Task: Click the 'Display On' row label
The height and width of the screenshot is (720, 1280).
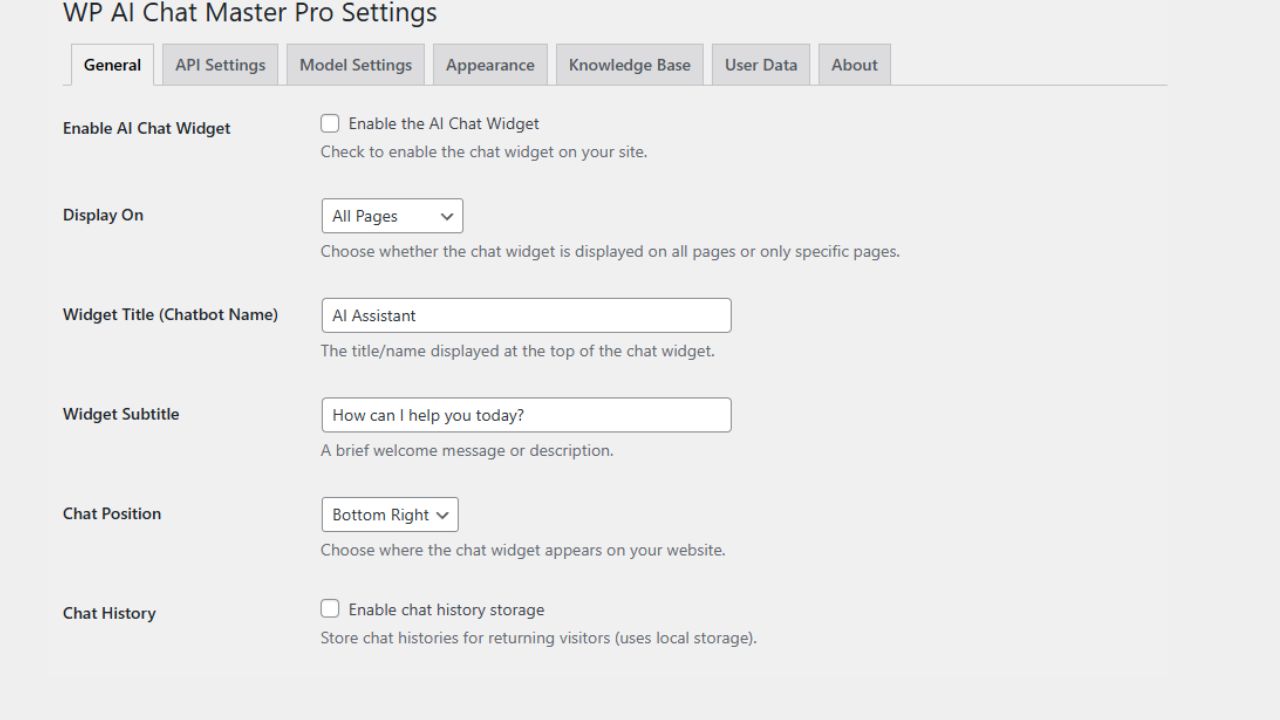Action: tap(103, 215)
